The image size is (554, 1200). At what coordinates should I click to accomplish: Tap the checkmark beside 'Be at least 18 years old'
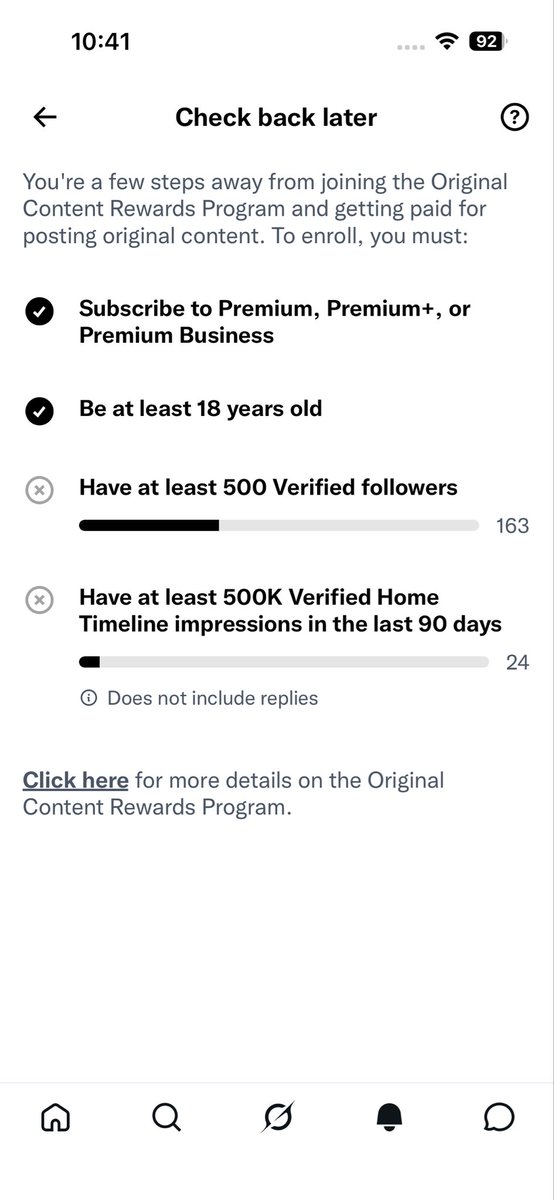tap(39, 410)
